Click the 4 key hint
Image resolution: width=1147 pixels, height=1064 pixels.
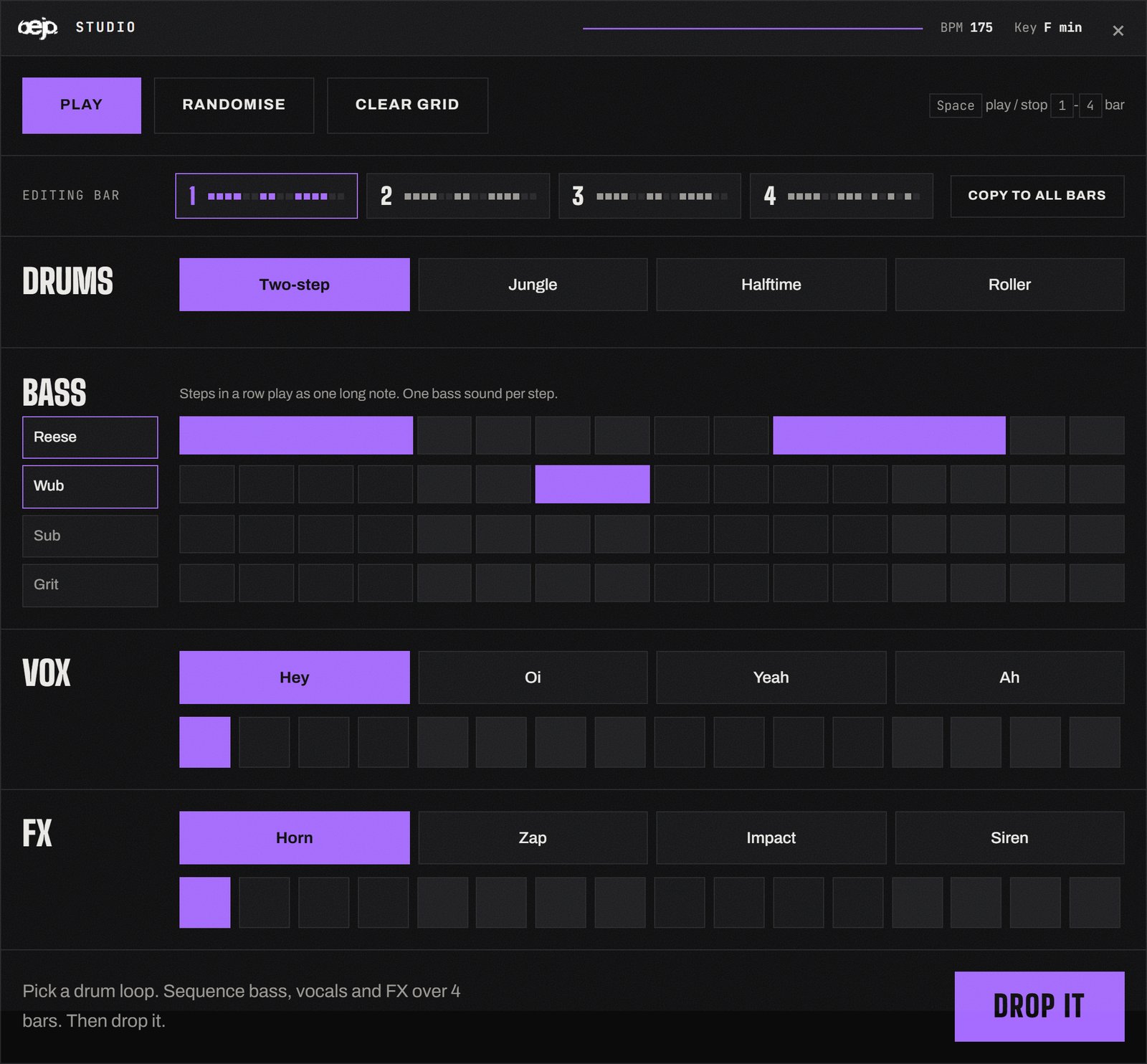1090,105
